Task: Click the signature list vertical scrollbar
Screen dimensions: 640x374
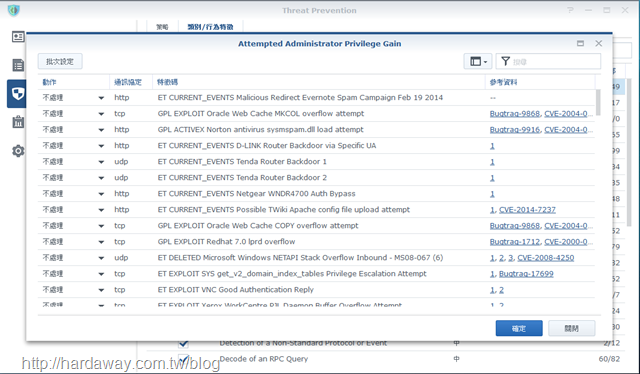Action: [x=598, y=102]
